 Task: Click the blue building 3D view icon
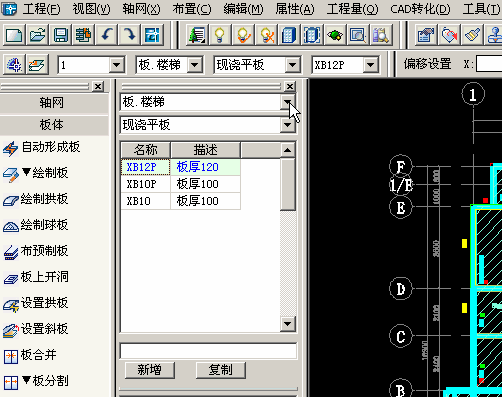(x=289, y=35)
